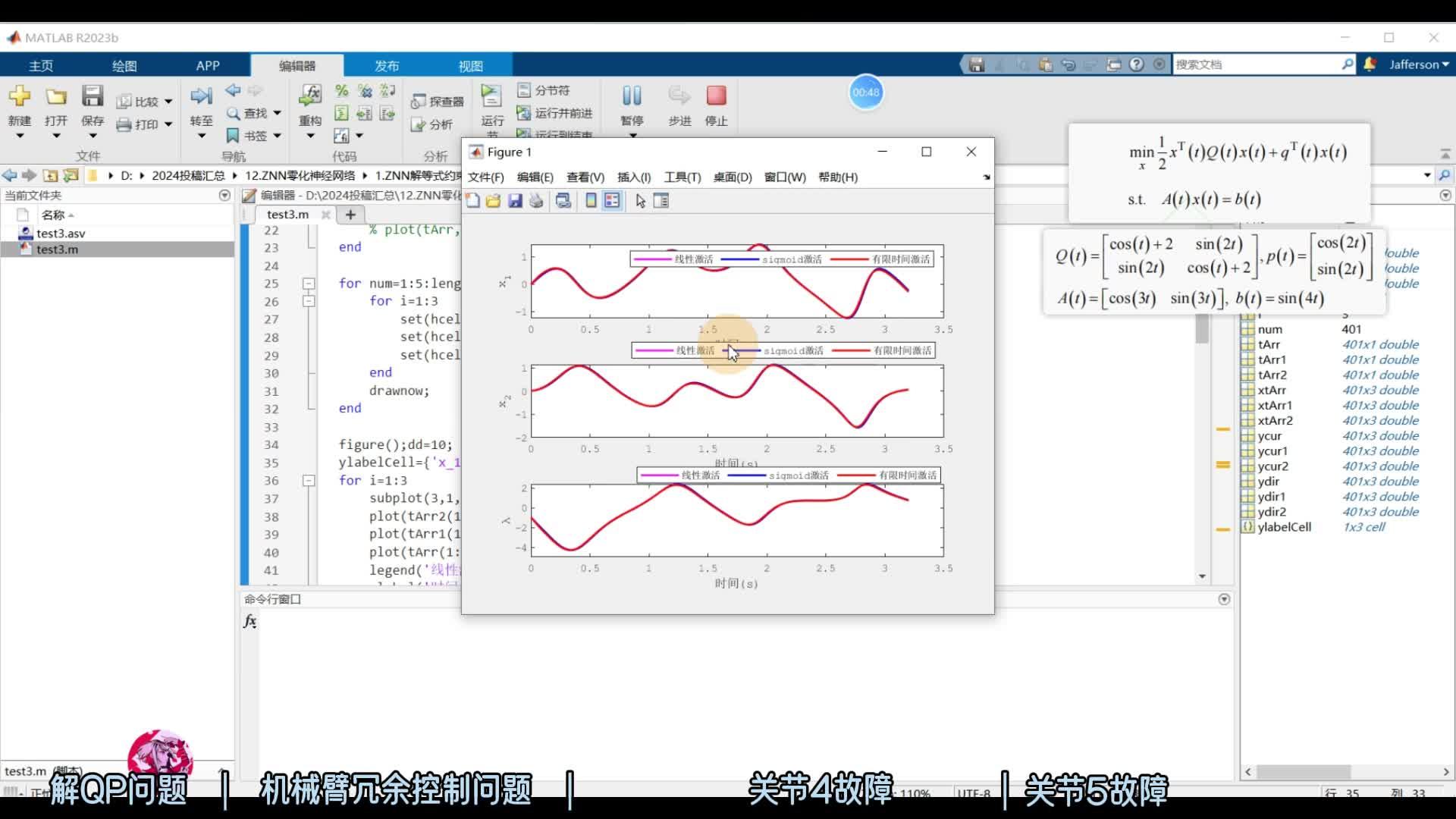This screenshot has height=819, width=1456.
Task: Open the Bookmark (书签) dropdown arrow
Action: point(278,136)
